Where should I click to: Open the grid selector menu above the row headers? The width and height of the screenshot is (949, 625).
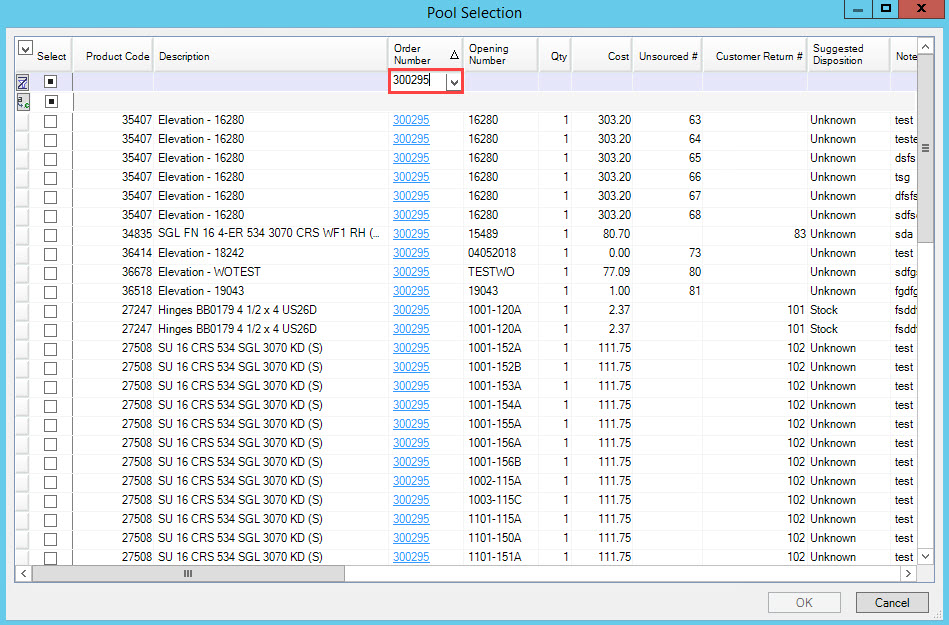coord(25,48)
